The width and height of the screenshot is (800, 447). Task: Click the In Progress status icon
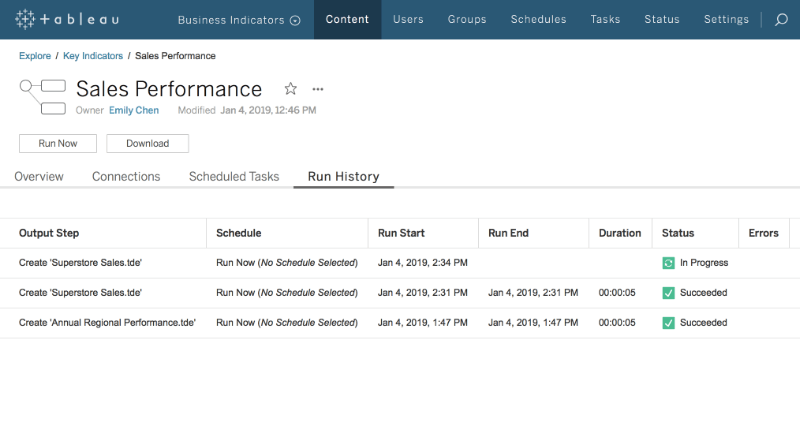[668, 263]
